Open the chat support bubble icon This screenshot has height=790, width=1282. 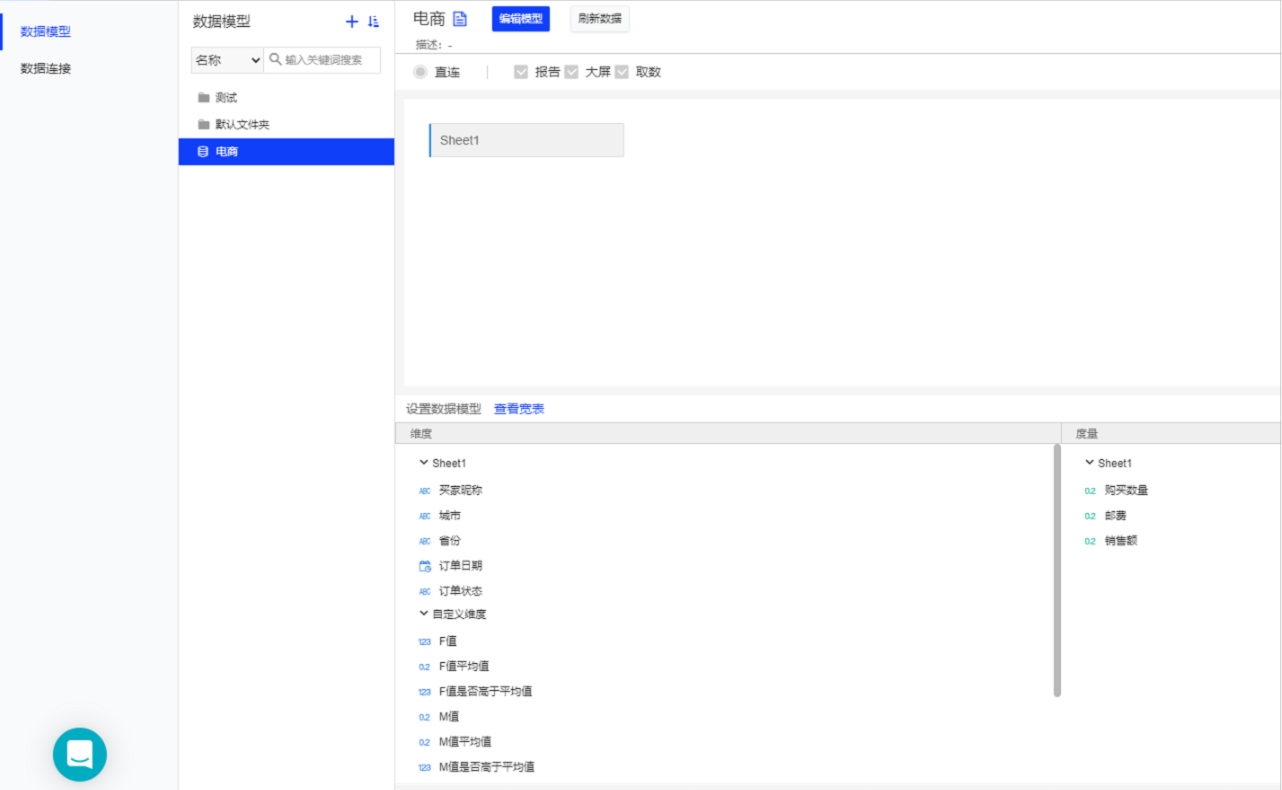pyautogui.click(x=80, y=755)
